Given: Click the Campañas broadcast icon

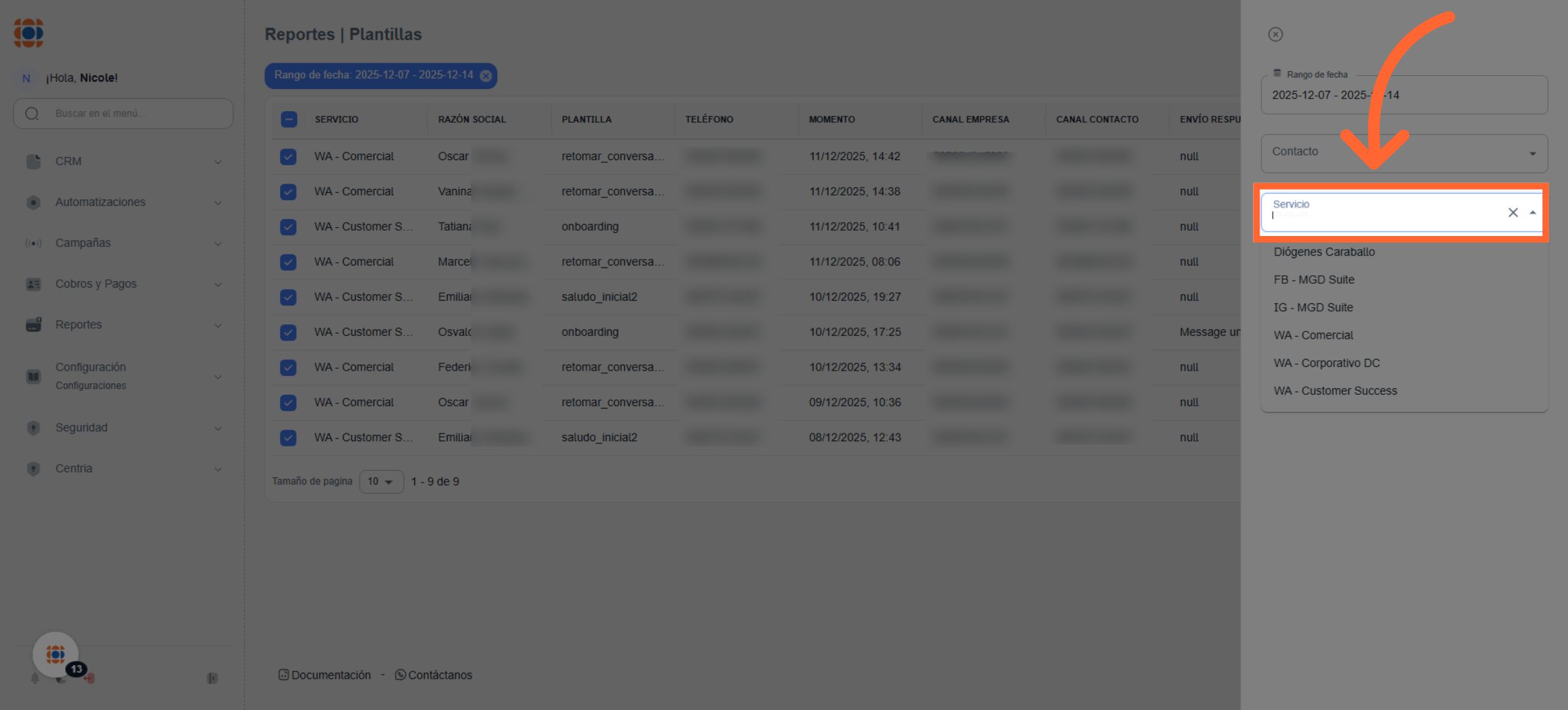Looking at the screenshot, I should click(x=33, y=243).
